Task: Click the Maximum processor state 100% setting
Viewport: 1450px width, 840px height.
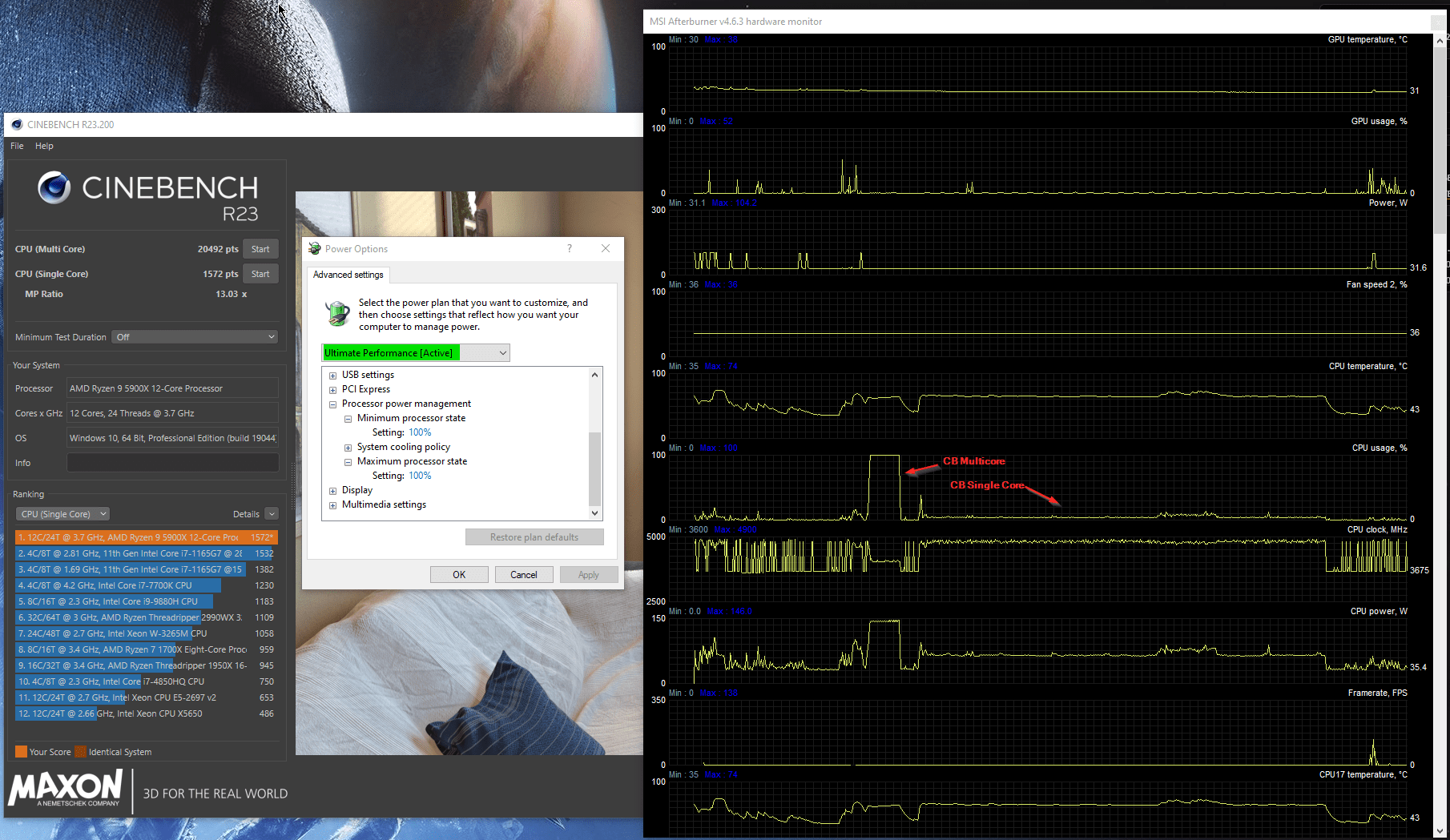Action: click(x=420, y=476)
